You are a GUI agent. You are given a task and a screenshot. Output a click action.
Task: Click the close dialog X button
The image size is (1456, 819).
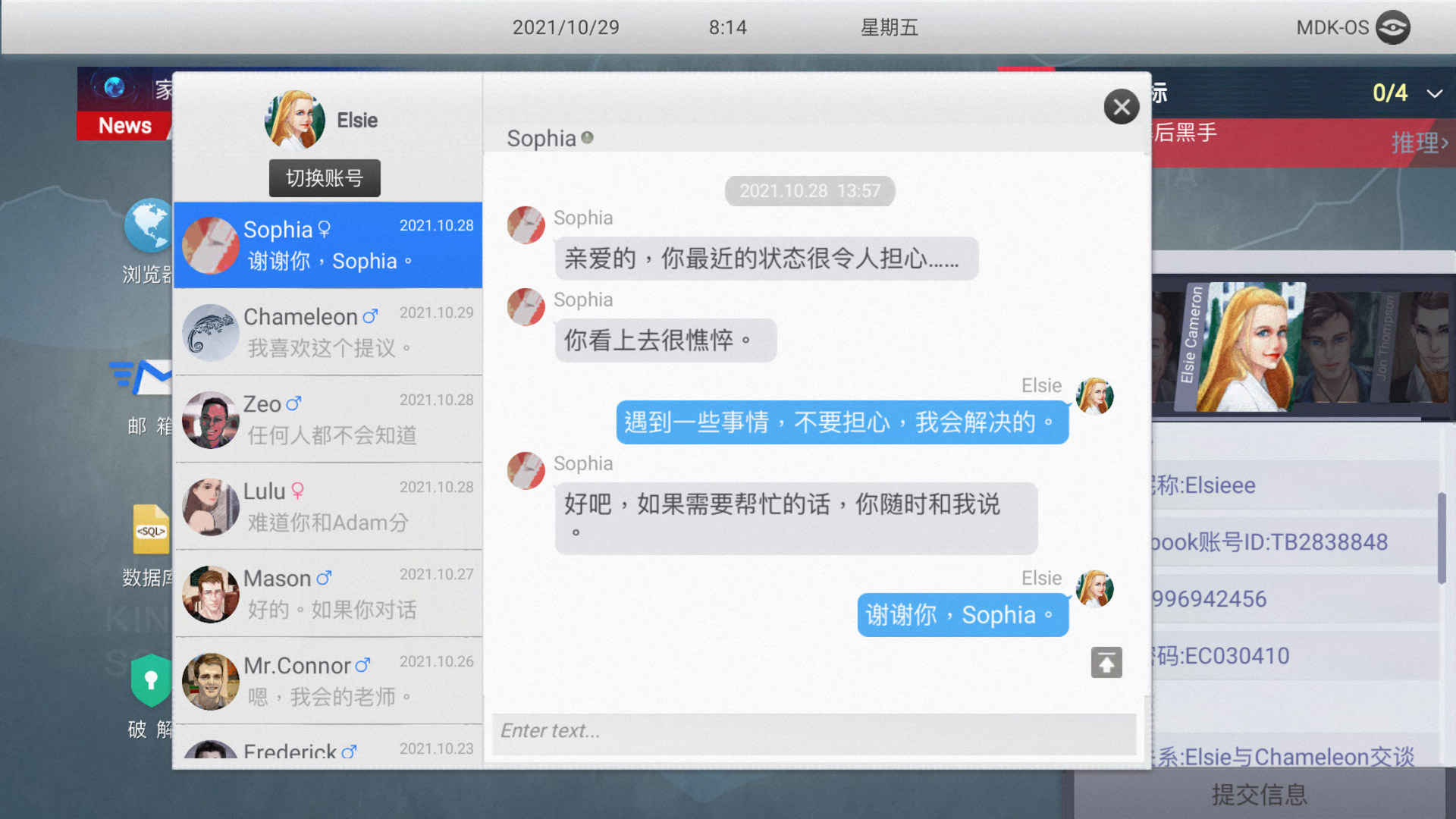click(1121, 107)
